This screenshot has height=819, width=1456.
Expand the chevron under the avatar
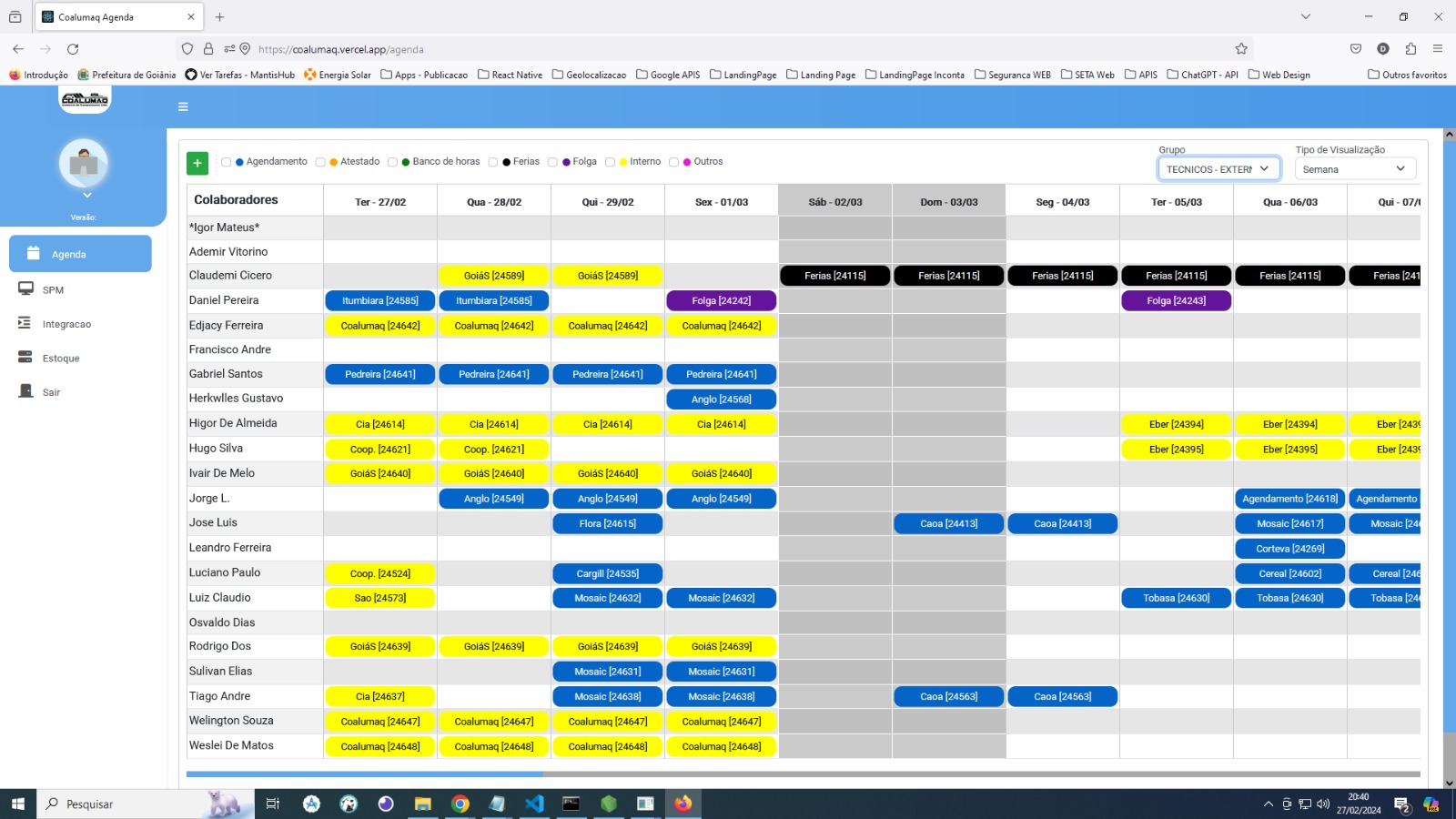87,195
